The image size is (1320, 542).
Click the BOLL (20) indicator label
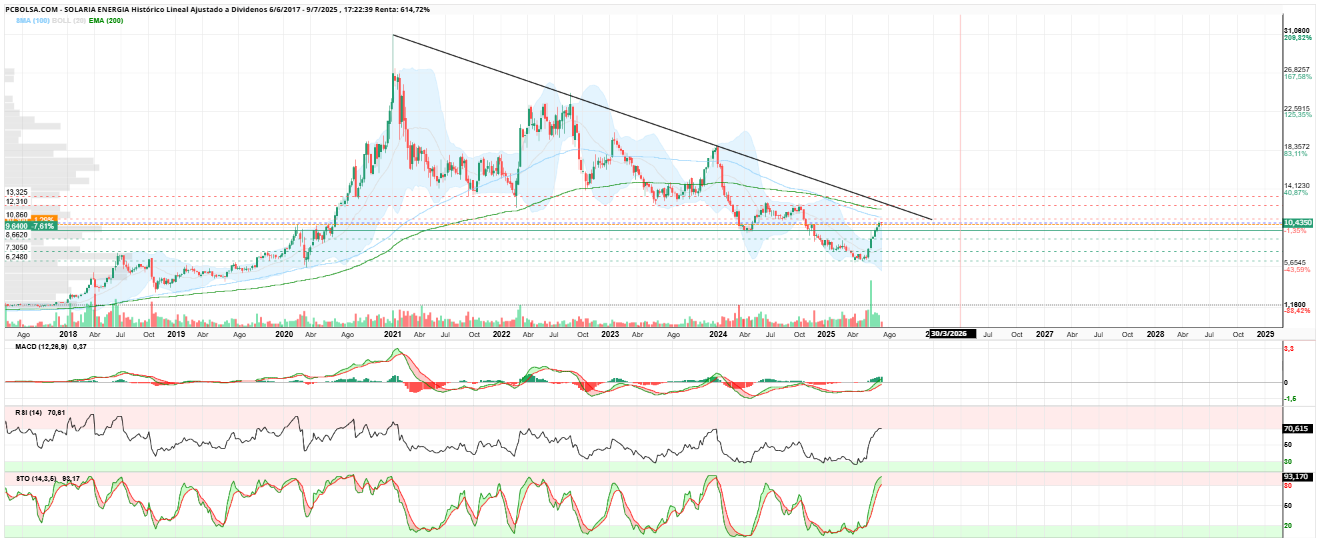[x=69, y=20]
